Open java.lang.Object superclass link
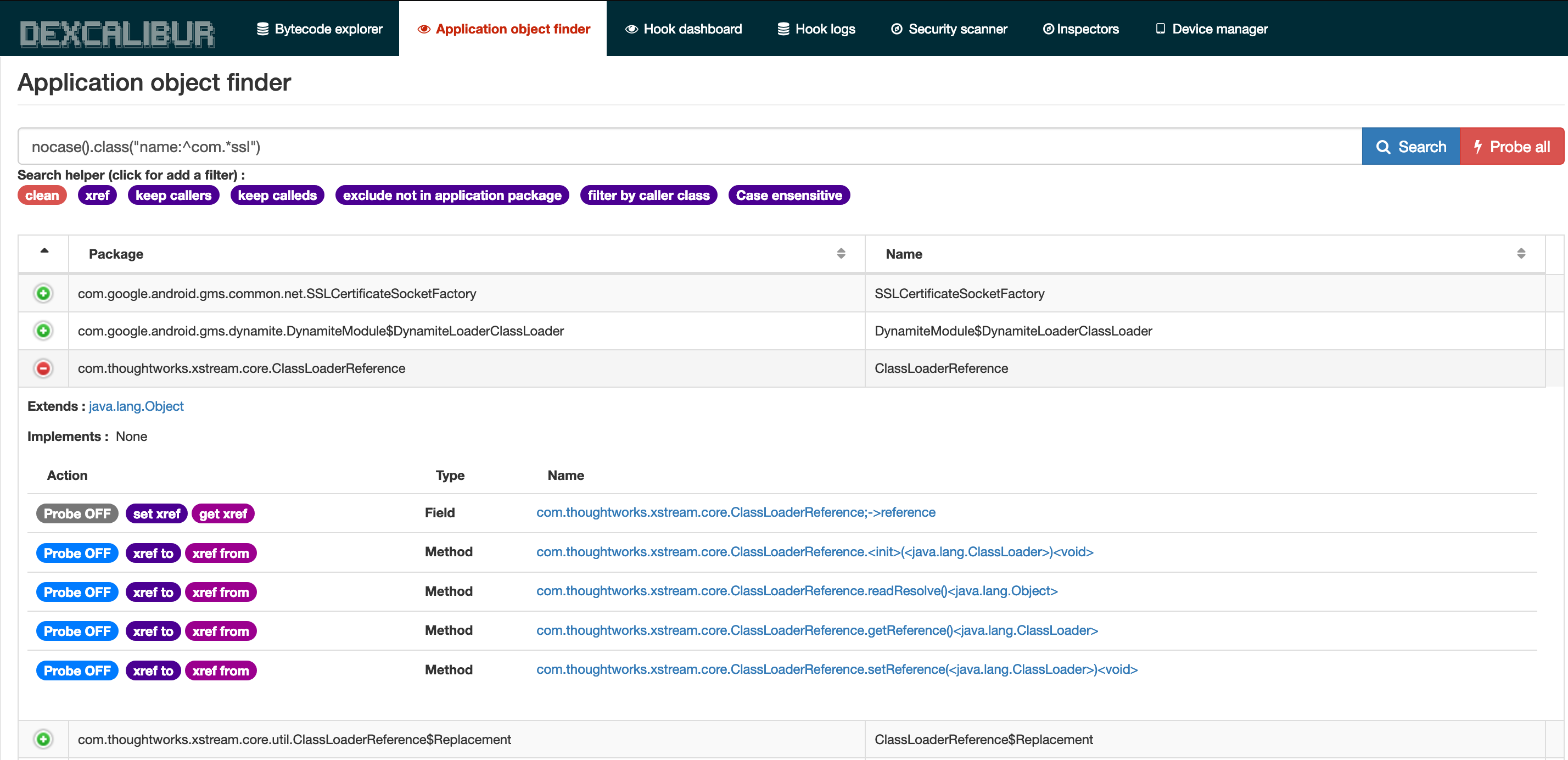This screenshot has height=760, width=1568. 136,406
